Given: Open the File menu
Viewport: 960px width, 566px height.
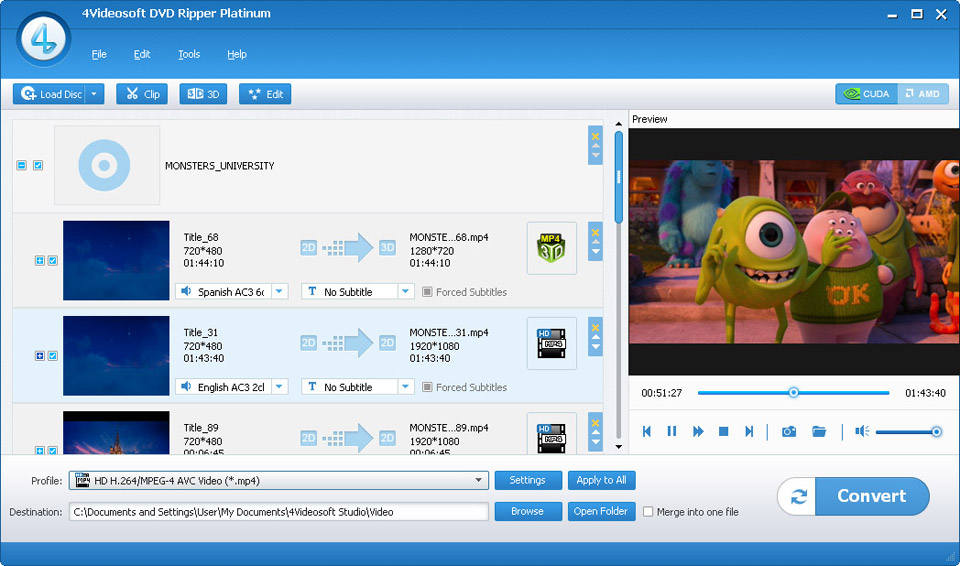Looking at the screenshot, I should (99, 54).
